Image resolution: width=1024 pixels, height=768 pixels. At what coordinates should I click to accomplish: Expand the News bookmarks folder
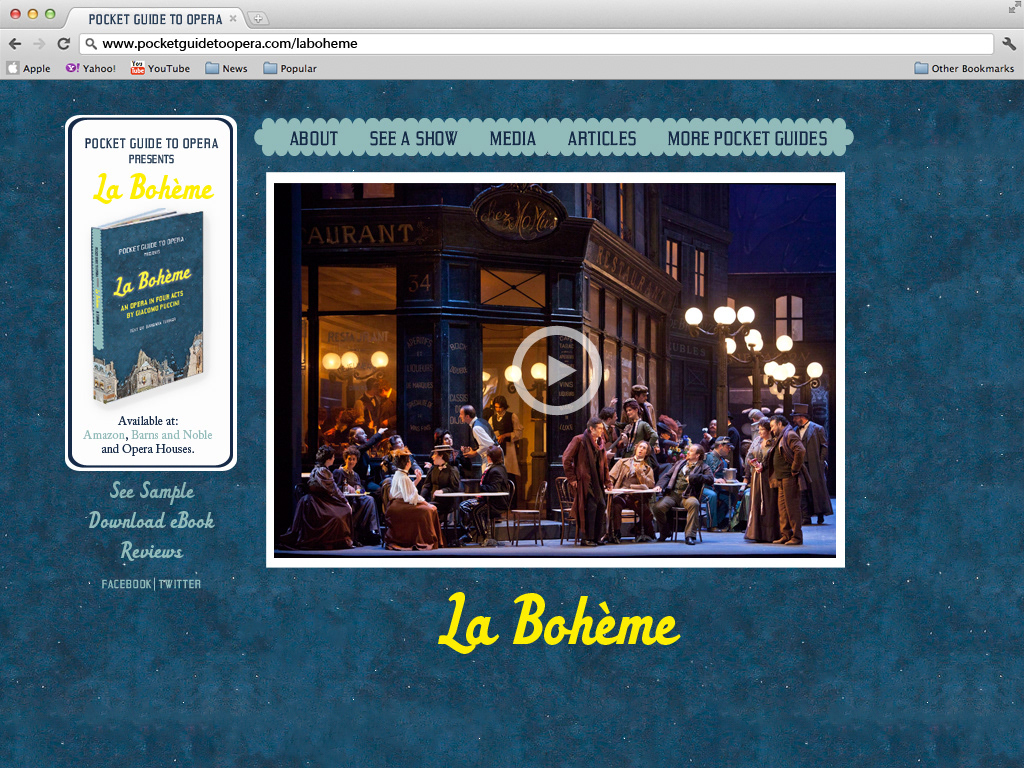pos(226,68)
